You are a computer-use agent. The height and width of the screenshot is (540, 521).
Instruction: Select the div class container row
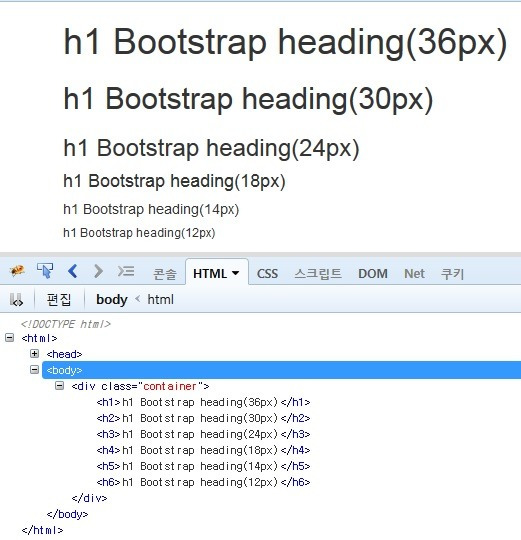click(x=140, y=386)
